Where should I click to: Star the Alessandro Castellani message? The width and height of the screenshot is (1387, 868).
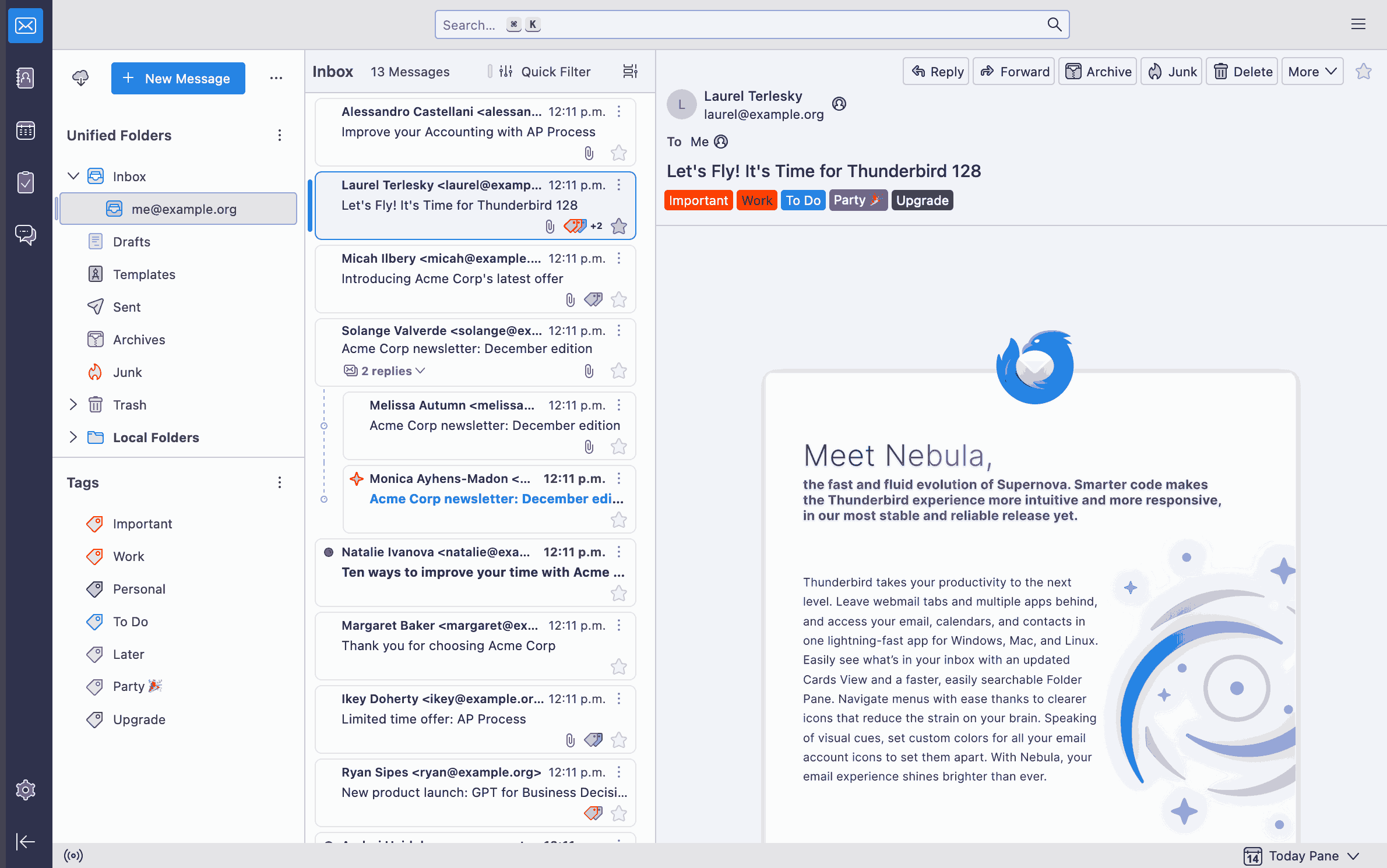(619, 153)
